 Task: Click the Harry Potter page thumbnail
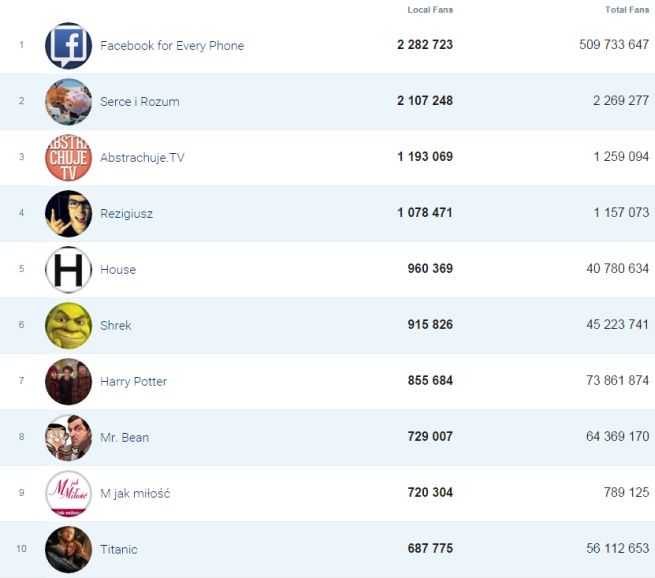coord(68,382)
